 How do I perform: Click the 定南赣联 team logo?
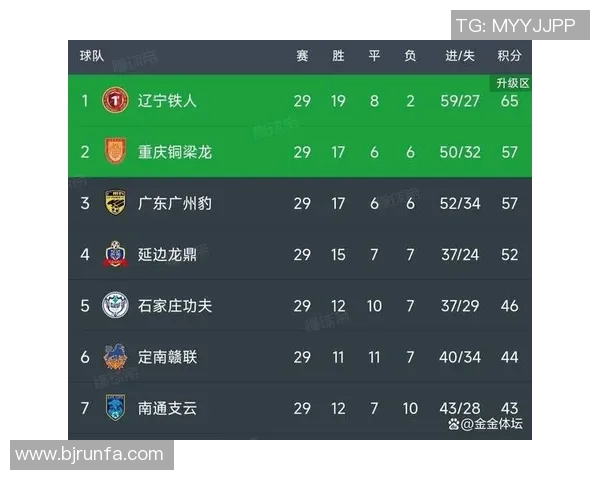(116, 356)
